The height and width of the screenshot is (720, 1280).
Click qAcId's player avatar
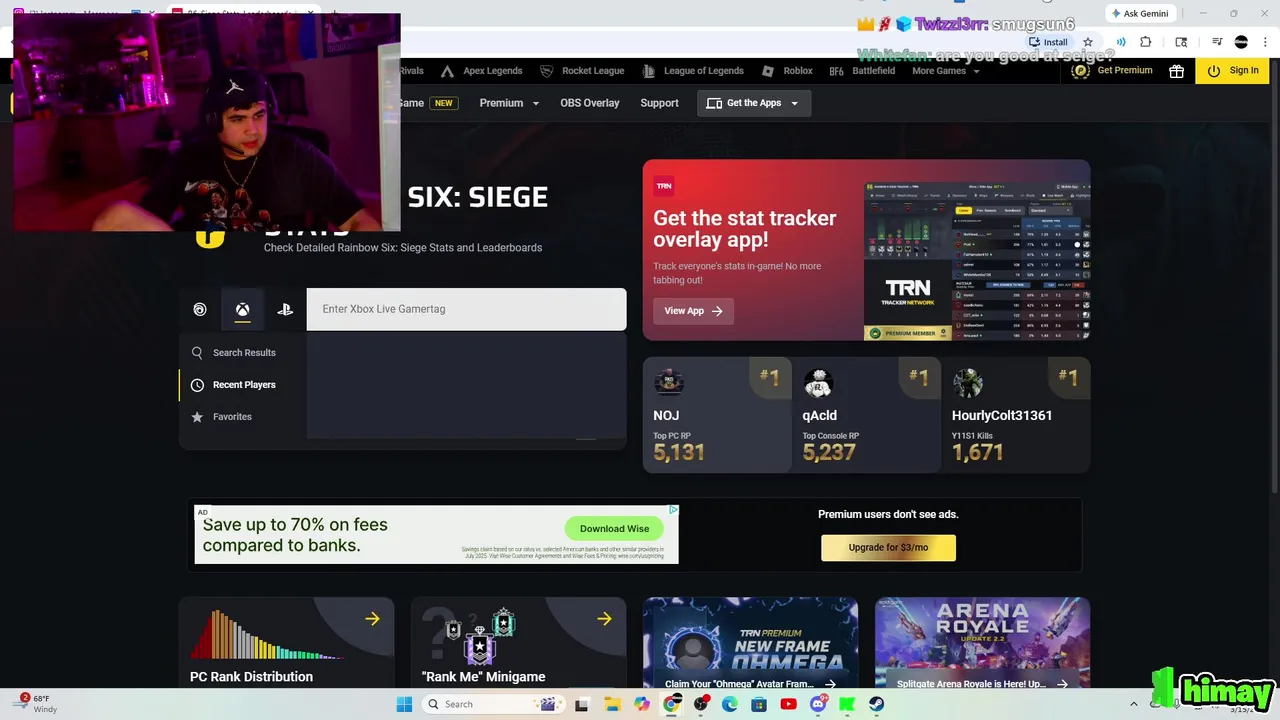818,383
